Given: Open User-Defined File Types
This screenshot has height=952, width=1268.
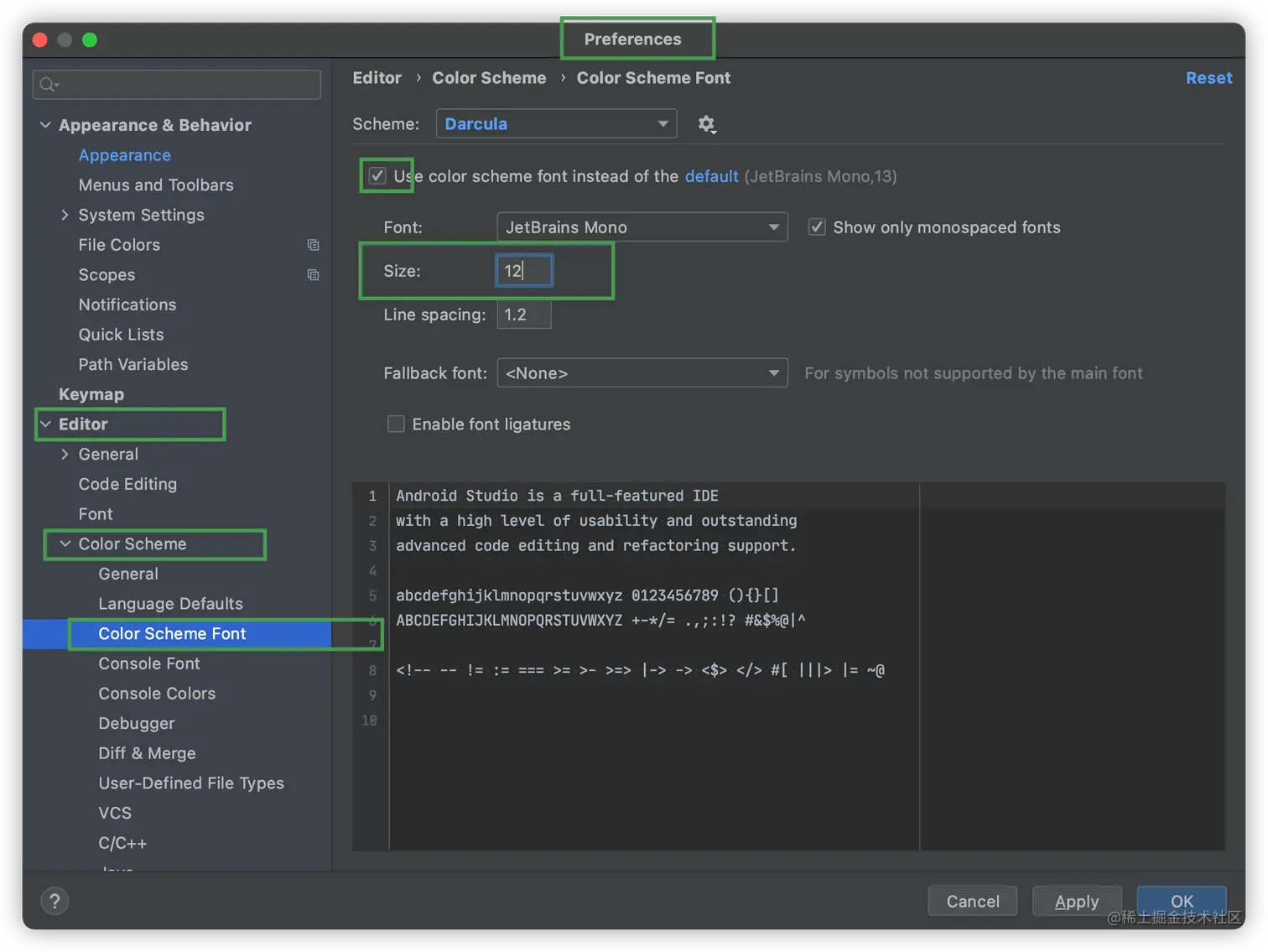Looking at the screenshot, I should [191, 783].
